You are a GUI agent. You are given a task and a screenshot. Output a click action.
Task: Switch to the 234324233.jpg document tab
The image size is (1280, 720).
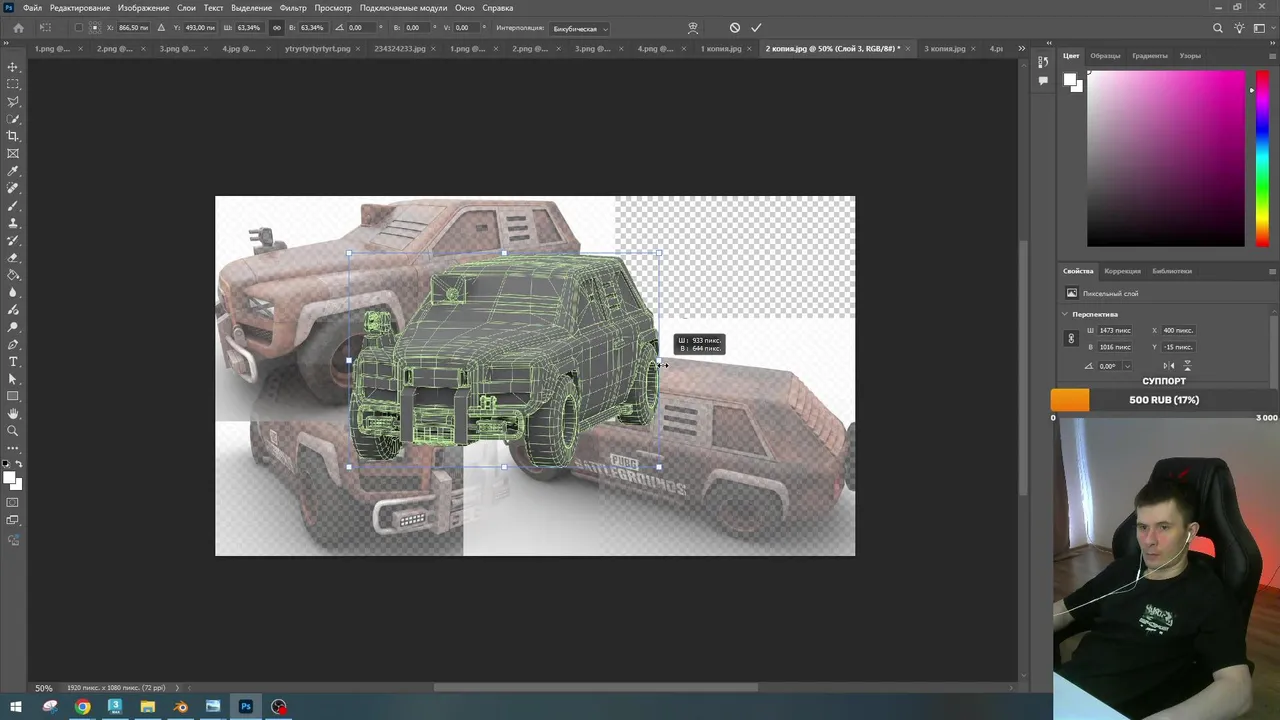(x=398, y=48)
